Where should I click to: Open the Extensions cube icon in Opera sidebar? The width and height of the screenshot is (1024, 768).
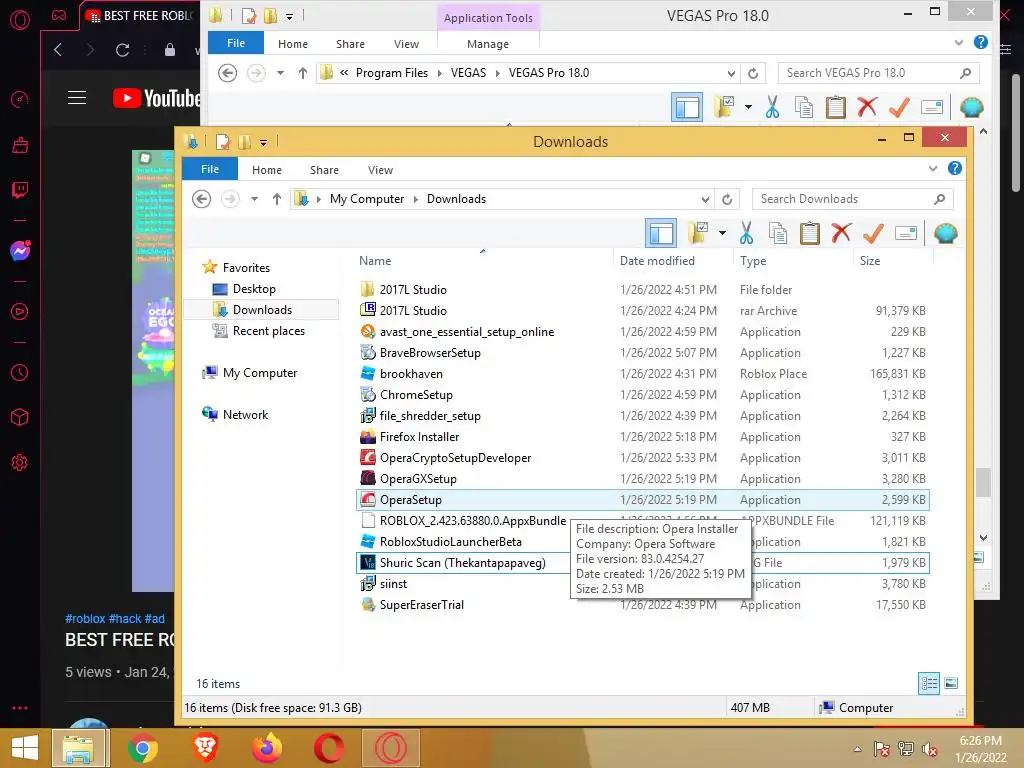point(20,417)
